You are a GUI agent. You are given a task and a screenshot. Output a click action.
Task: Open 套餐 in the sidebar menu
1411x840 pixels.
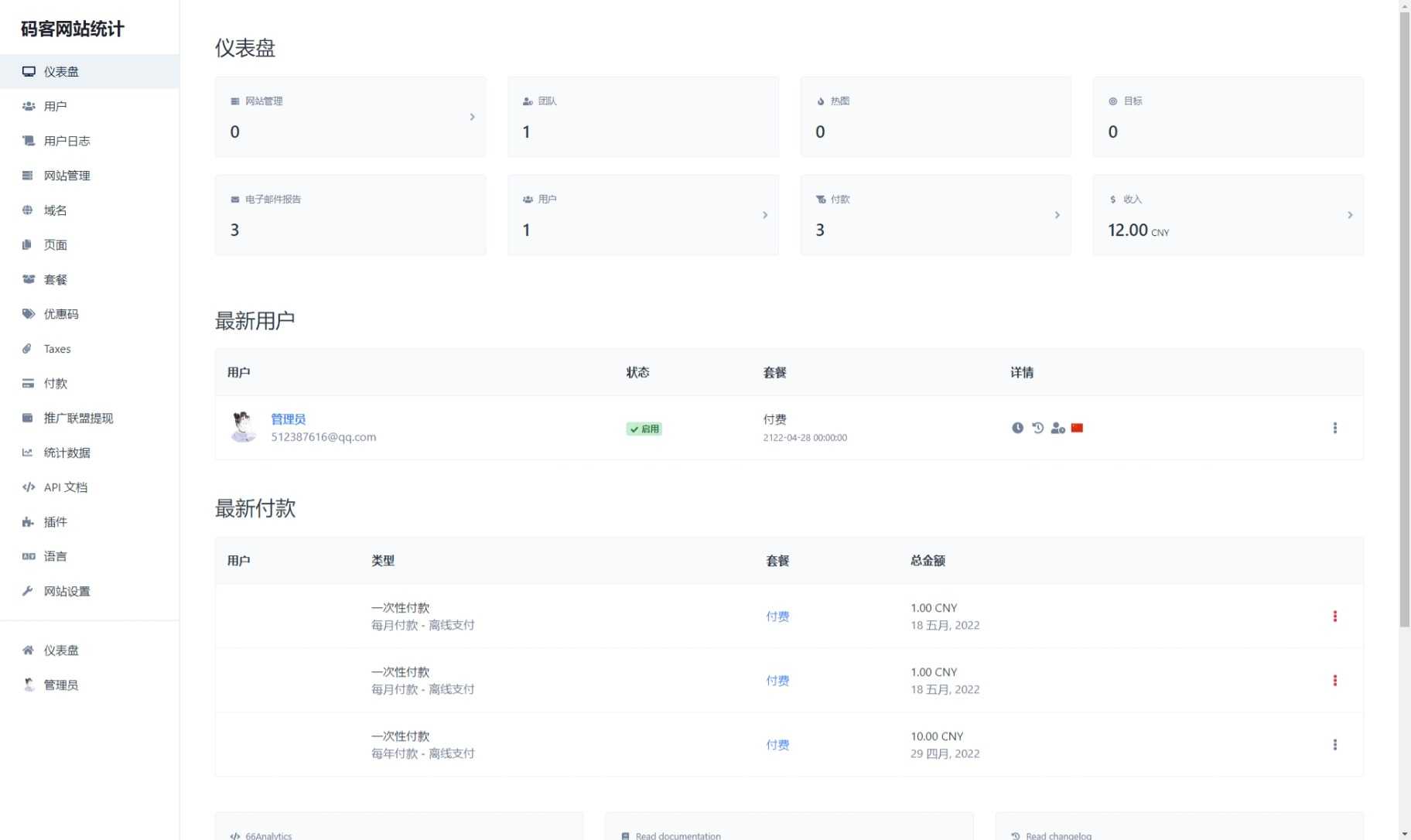90,279
